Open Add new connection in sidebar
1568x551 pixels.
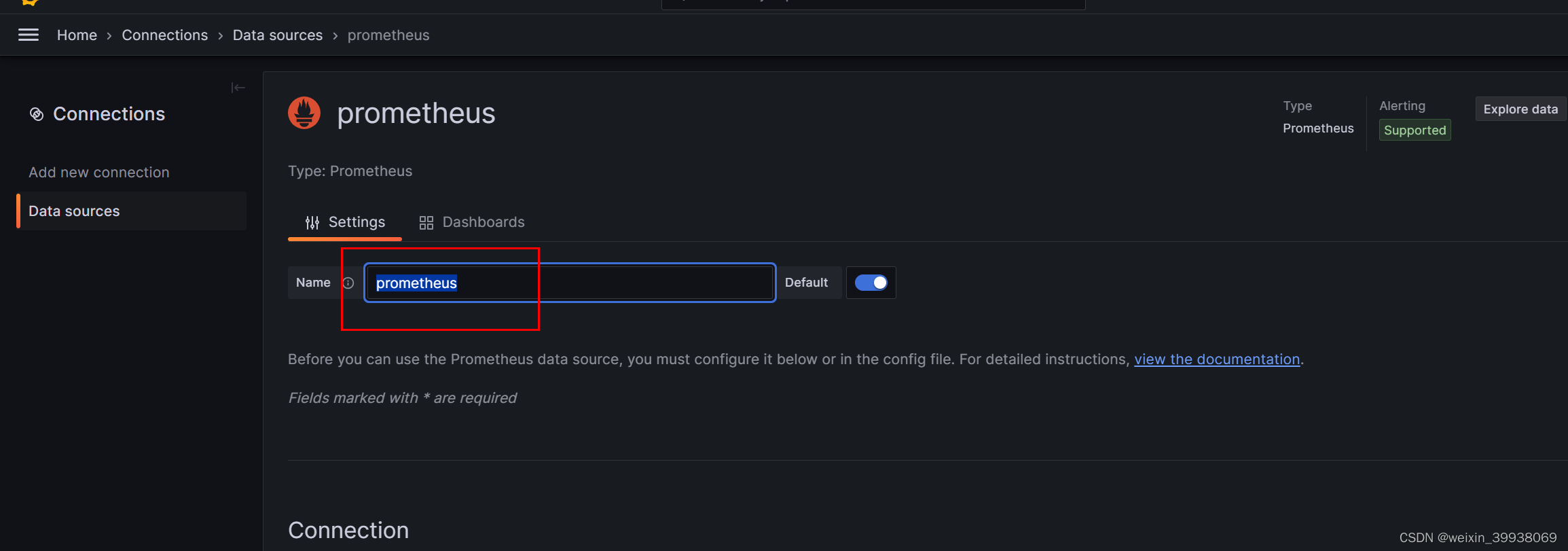tap(99, 173)
